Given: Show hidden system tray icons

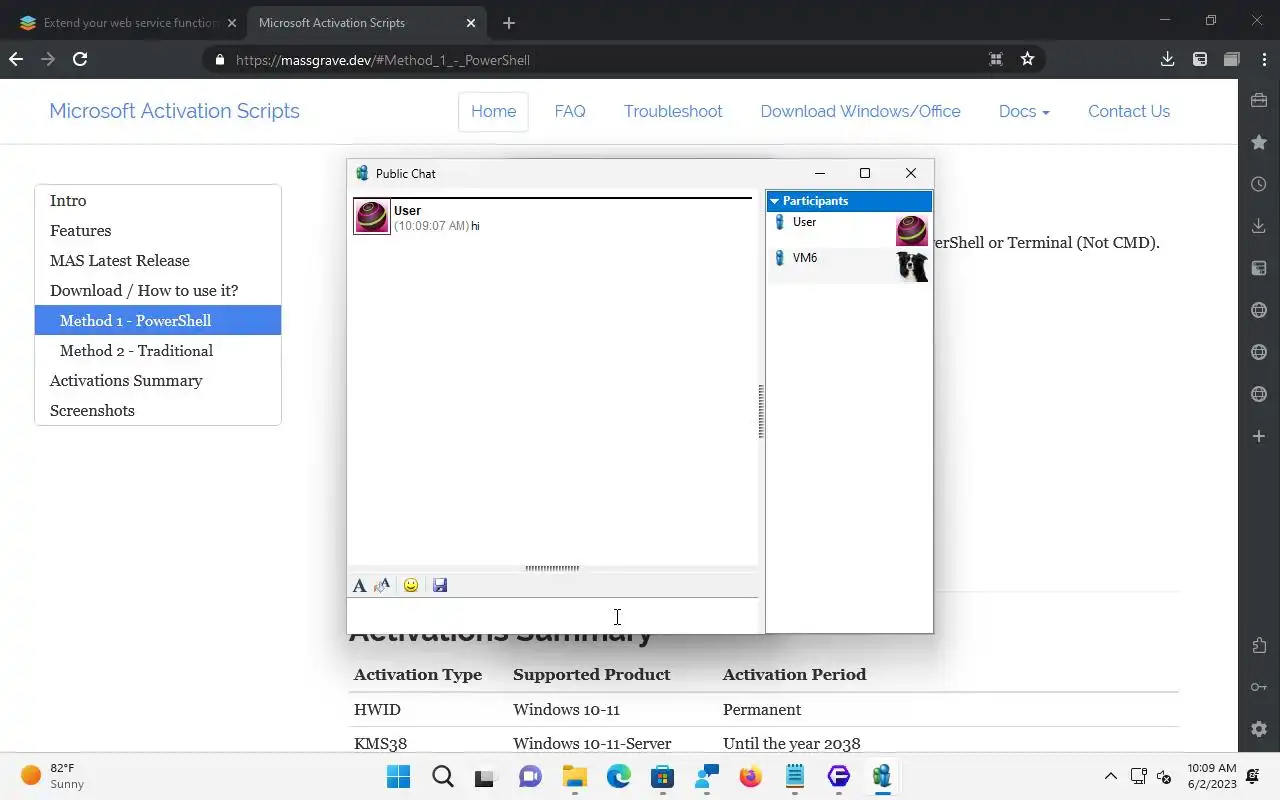Looking at the screenshot, I should pos(1110,776).
